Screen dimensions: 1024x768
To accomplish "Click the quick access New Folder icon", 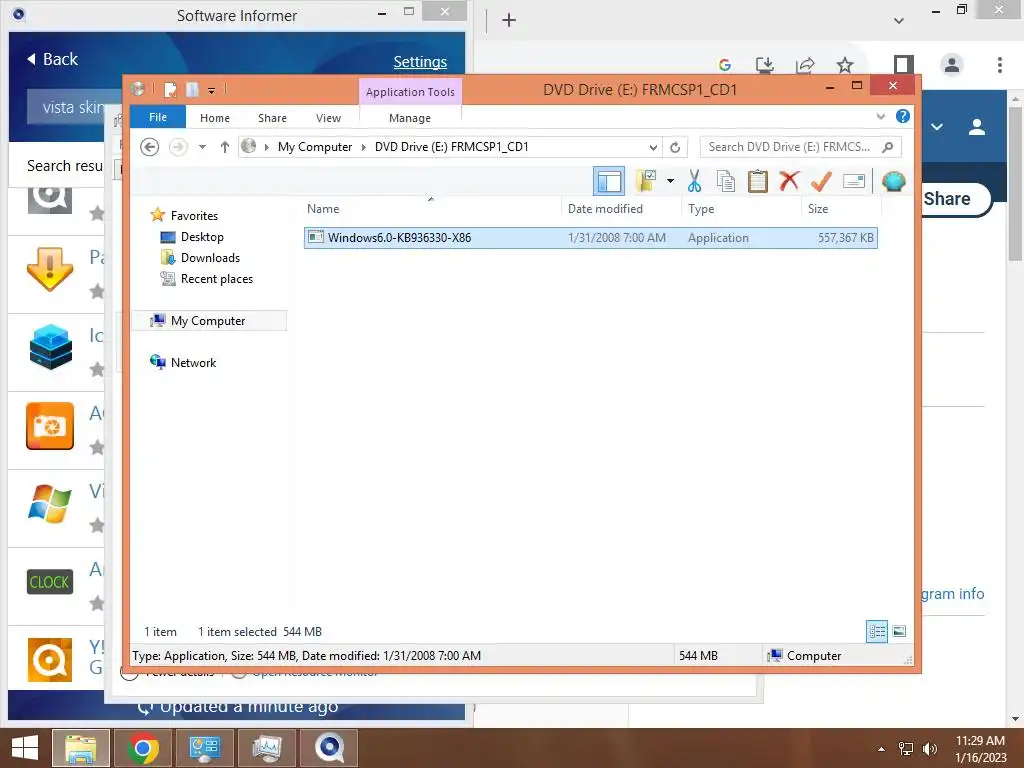I will pyautogui.click(x=192, y=89).
